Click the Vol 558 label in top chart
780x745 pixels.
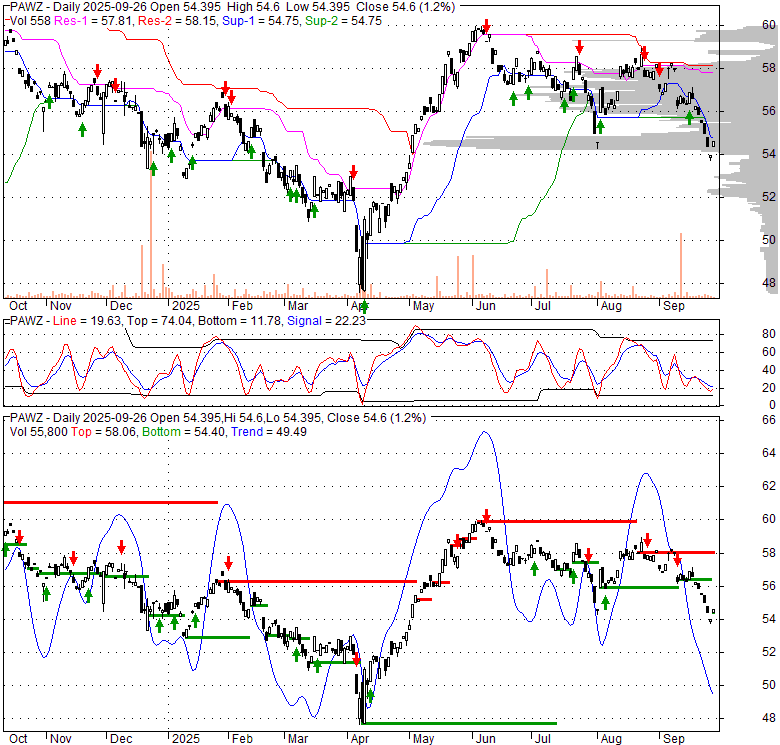(30, 21)
